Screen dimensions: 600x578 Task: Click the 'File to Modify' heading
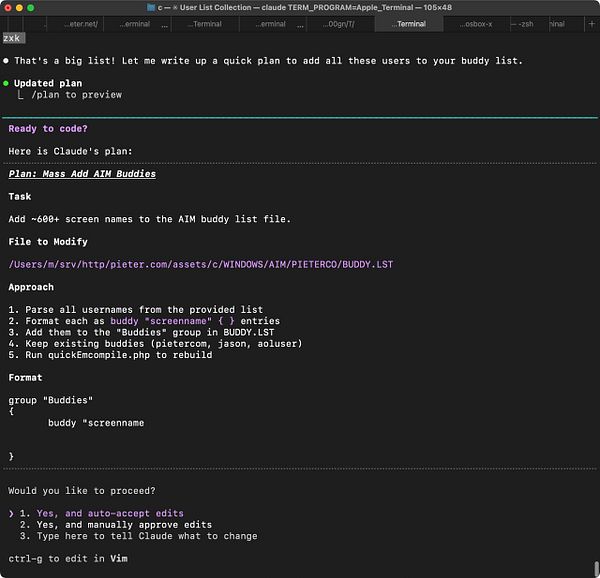[x=48, y=242]
